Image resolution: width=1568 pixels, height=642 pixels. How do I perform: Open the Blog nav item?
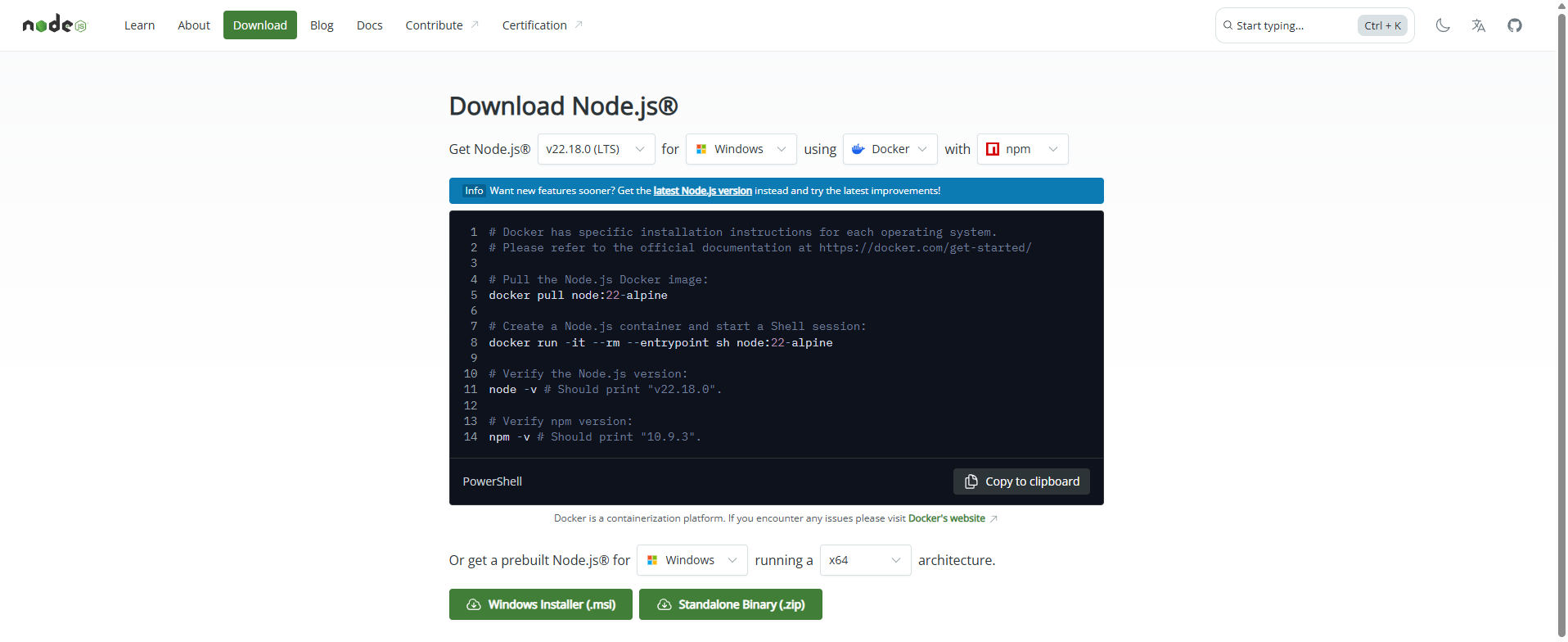[x=322, y=25]
